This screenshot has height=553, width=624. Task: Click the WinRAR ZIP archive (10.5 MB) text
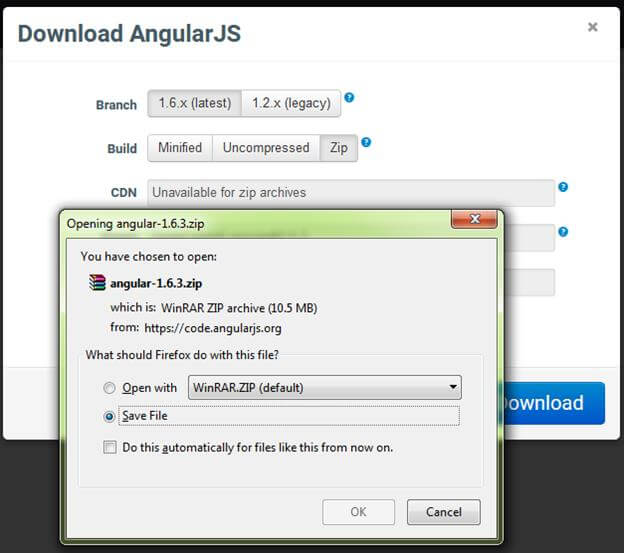[x=239, y=308]
